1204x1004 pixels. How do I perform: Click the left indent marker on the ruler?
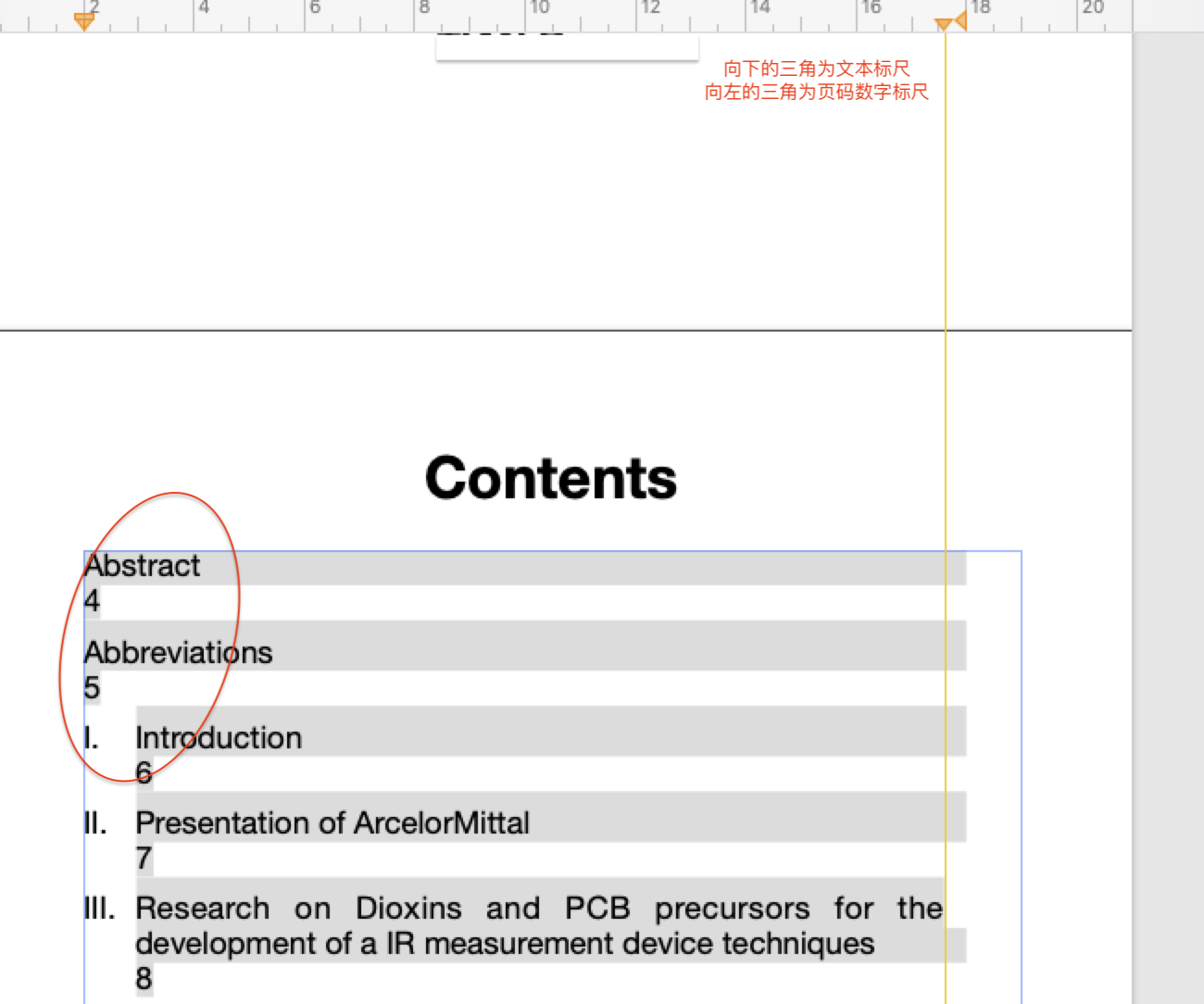(x=84, y=20)
